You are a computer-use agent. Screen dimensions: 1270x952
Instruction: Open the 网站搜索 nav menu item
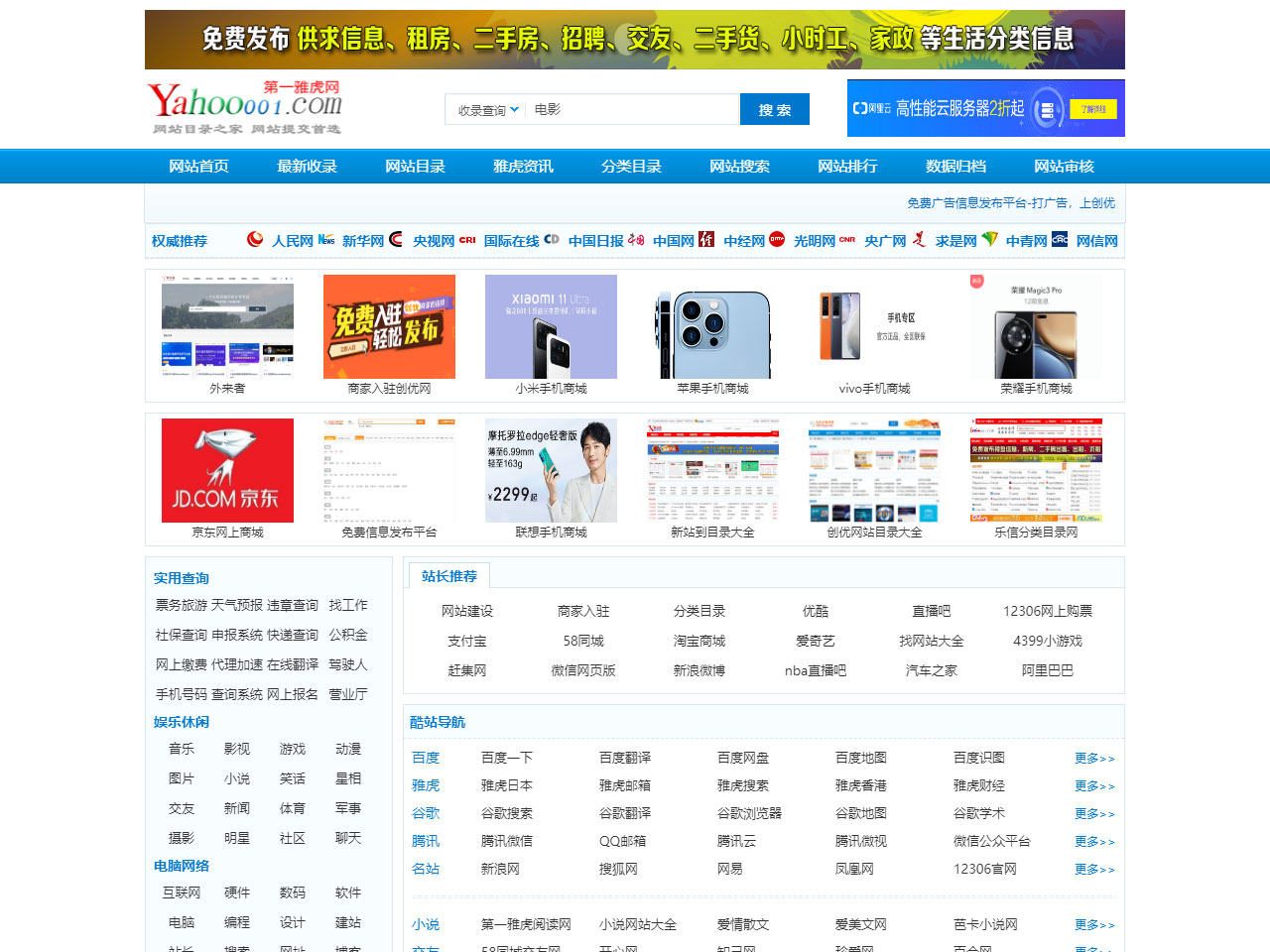[739, 167]
